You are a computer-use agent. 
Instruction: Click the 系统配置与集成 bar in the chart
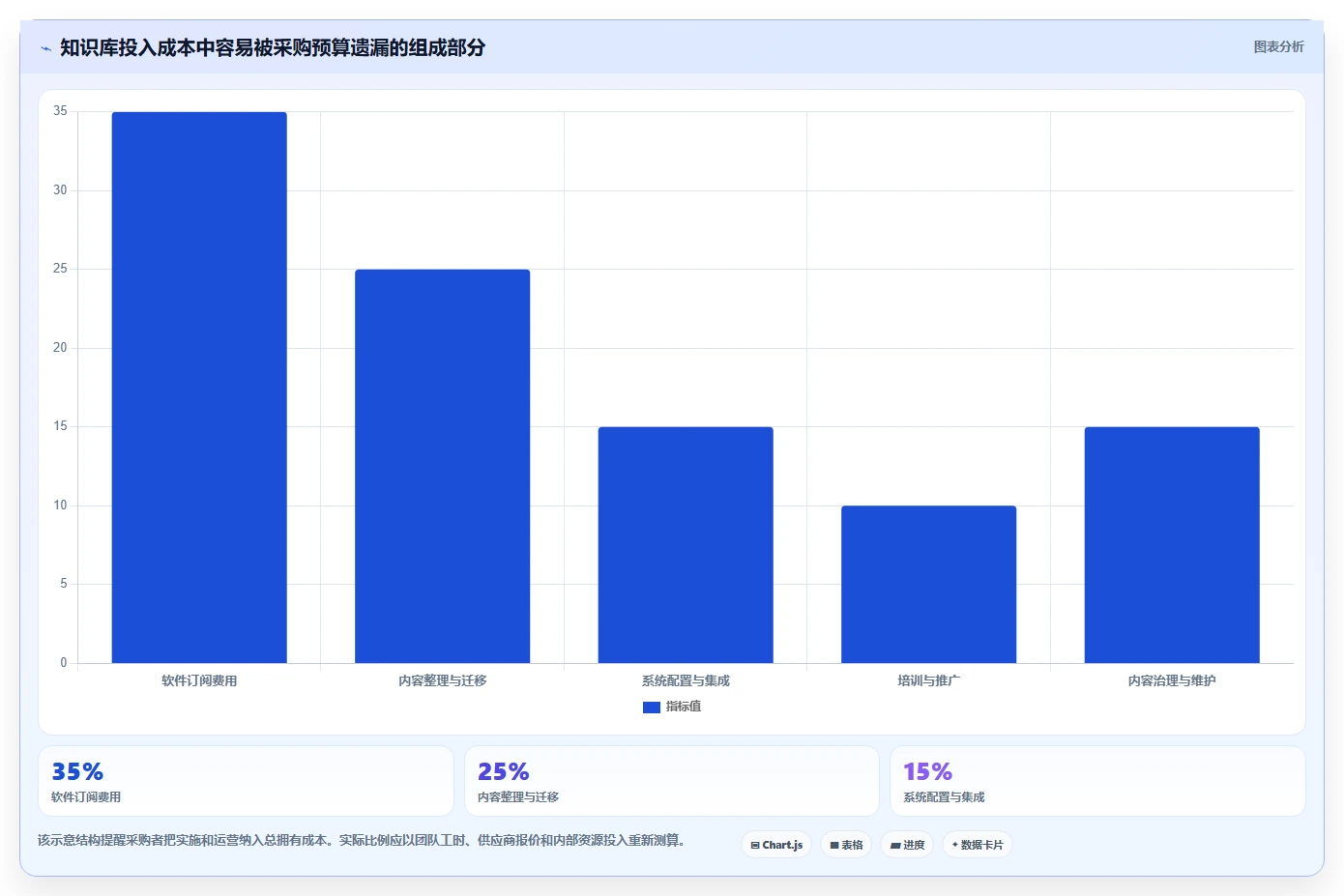point(686,545)
